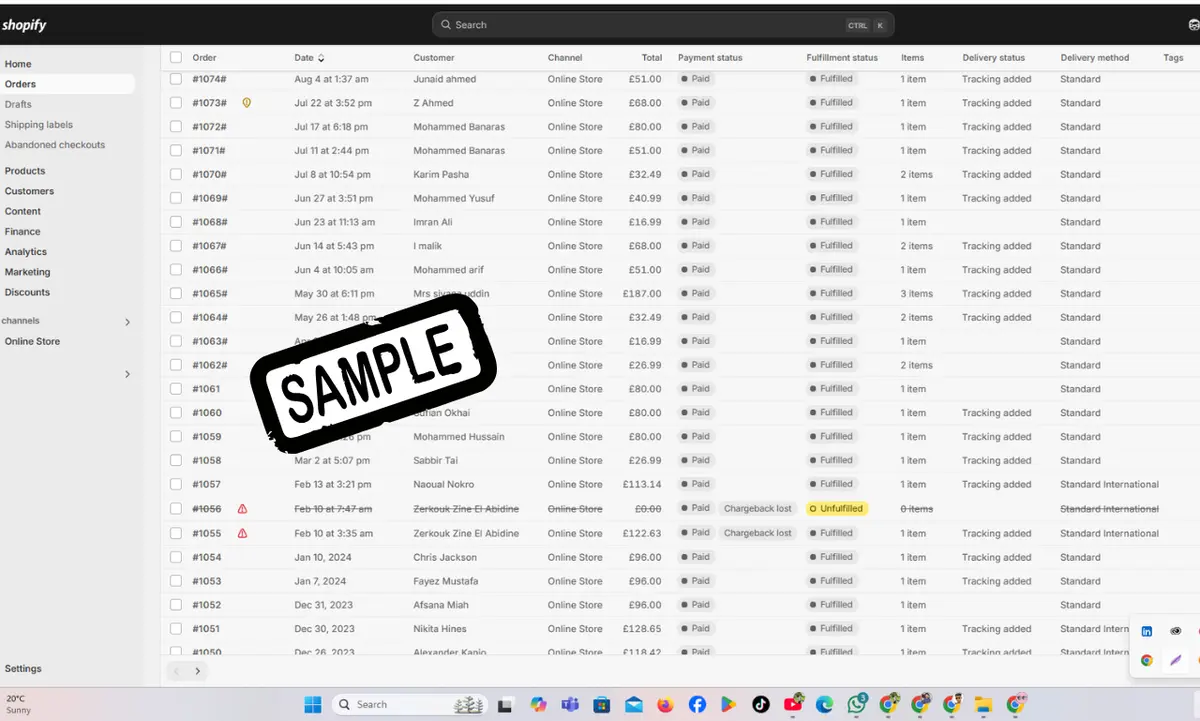Expand the chevron below Online Store
Viewport: 1200px width, 721px height.
pyautogui.click(x=127, y=374)
